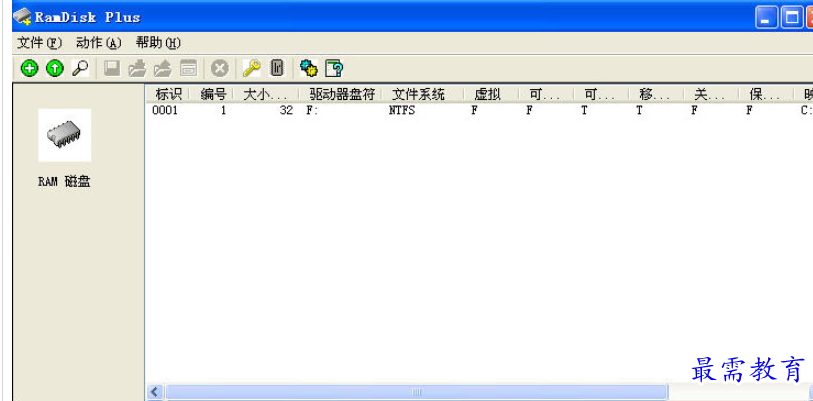
Task: Click the memory chip toolbar icon
Action: 277,68
